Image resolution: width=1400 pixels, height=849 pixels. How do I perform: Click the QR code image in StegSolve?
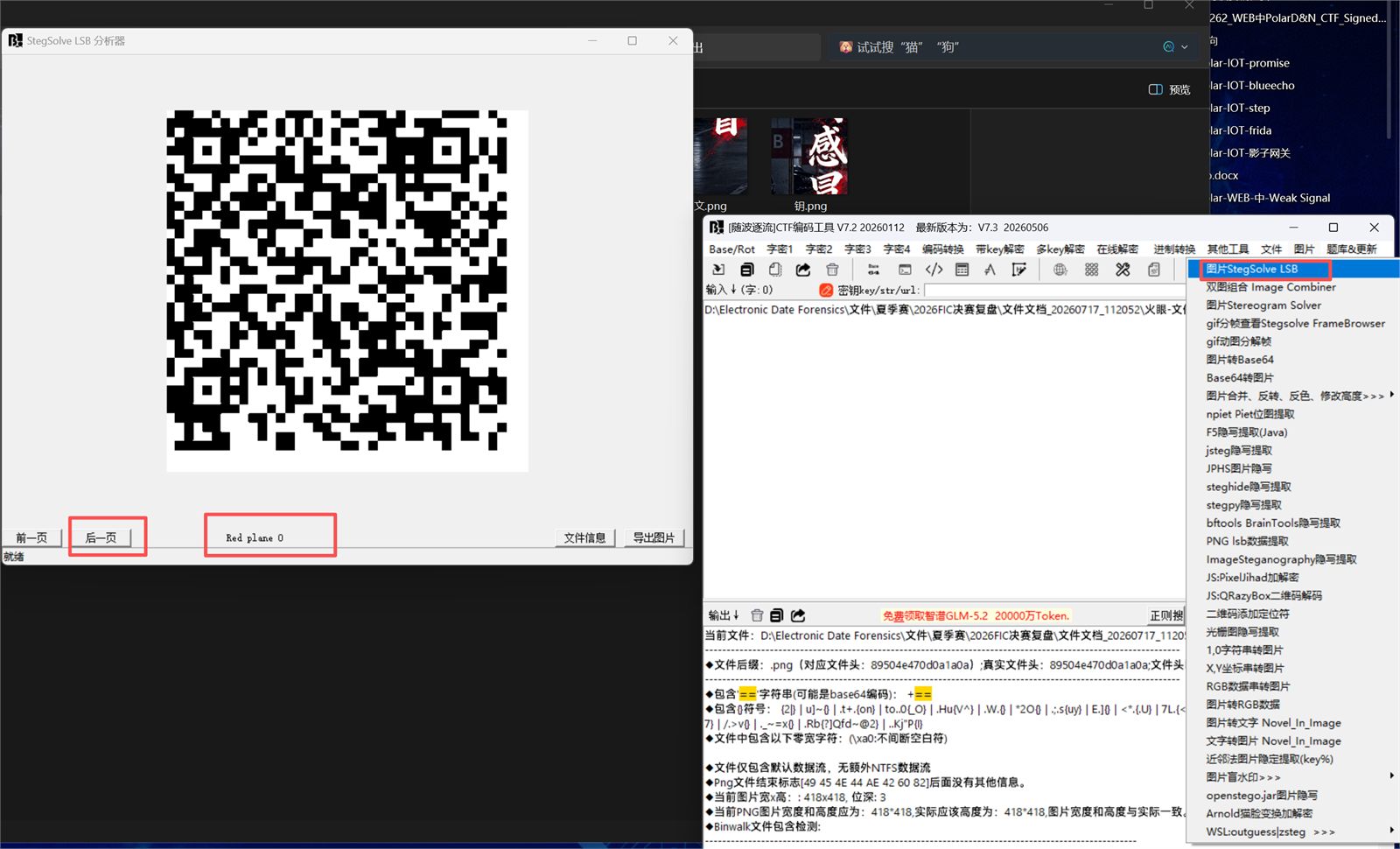click(347, 291)
